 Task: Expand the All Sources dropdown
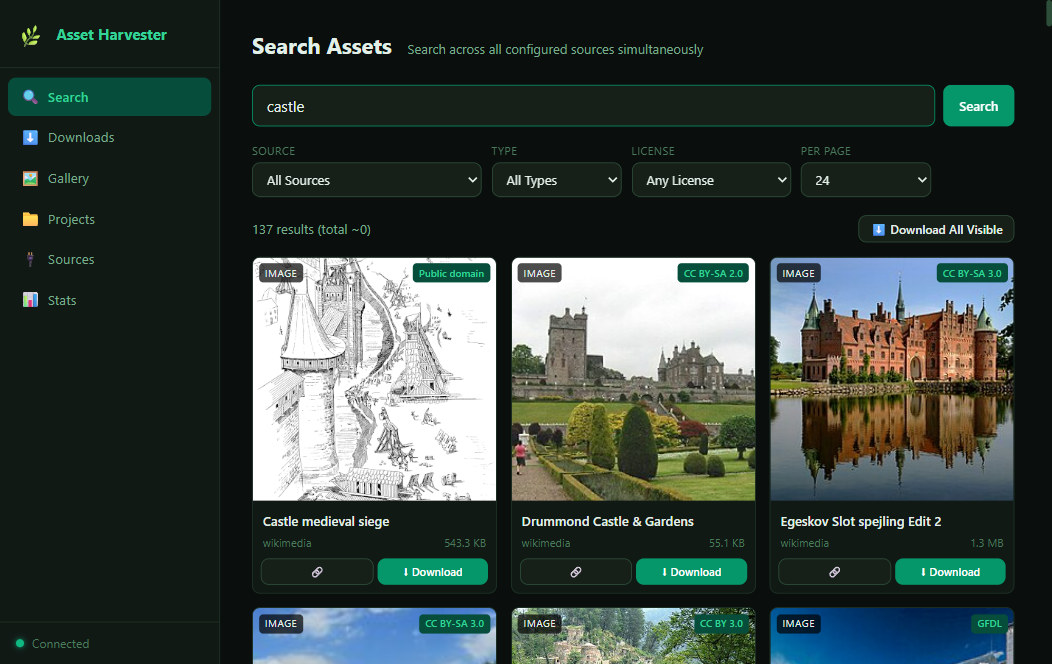pyautogui.click(x=366, y=180)
